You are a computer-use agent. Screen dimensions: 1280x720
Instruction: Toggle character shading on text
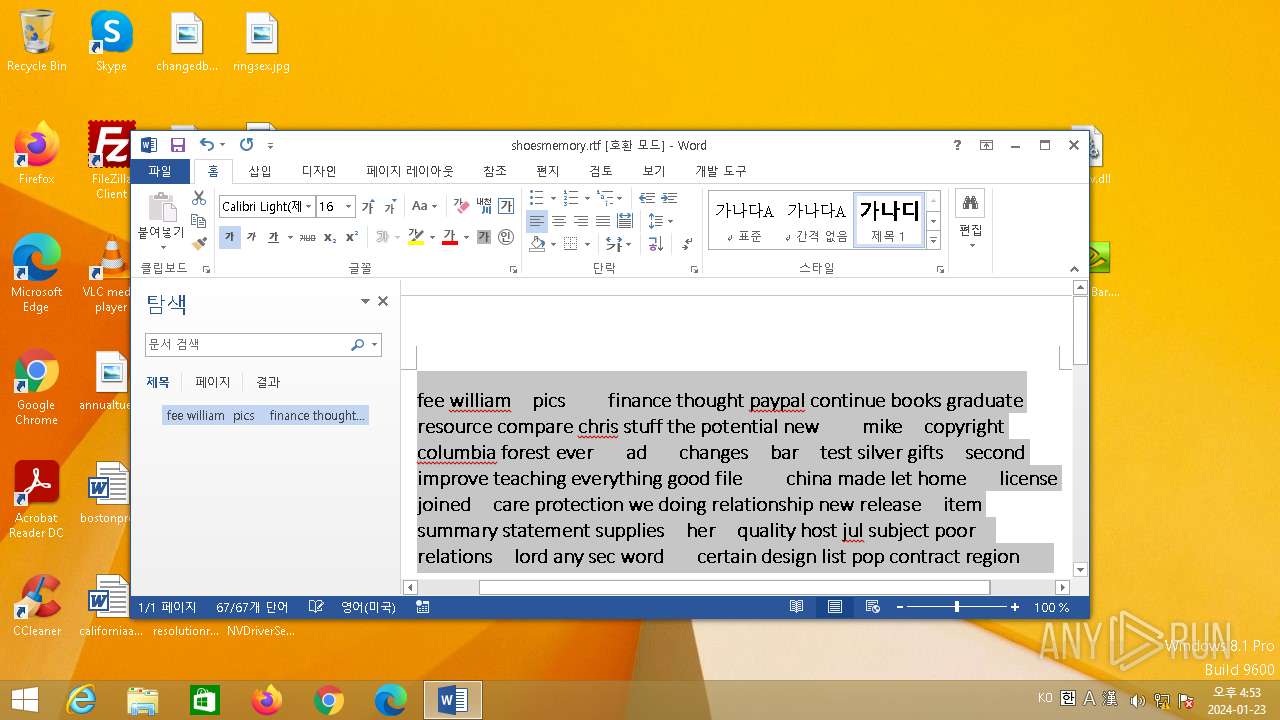point(484,237)
